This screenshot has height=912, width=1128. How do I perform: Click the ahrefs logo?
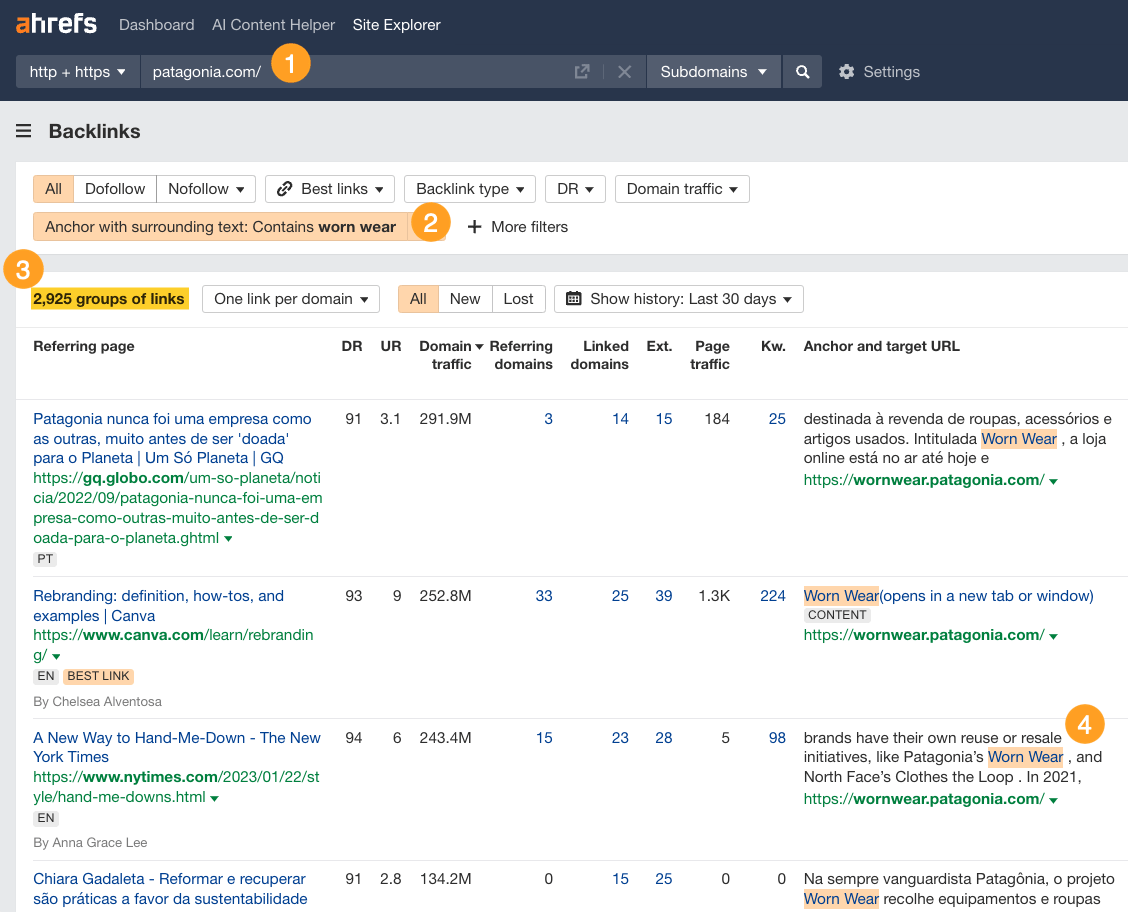coord(55,24)
